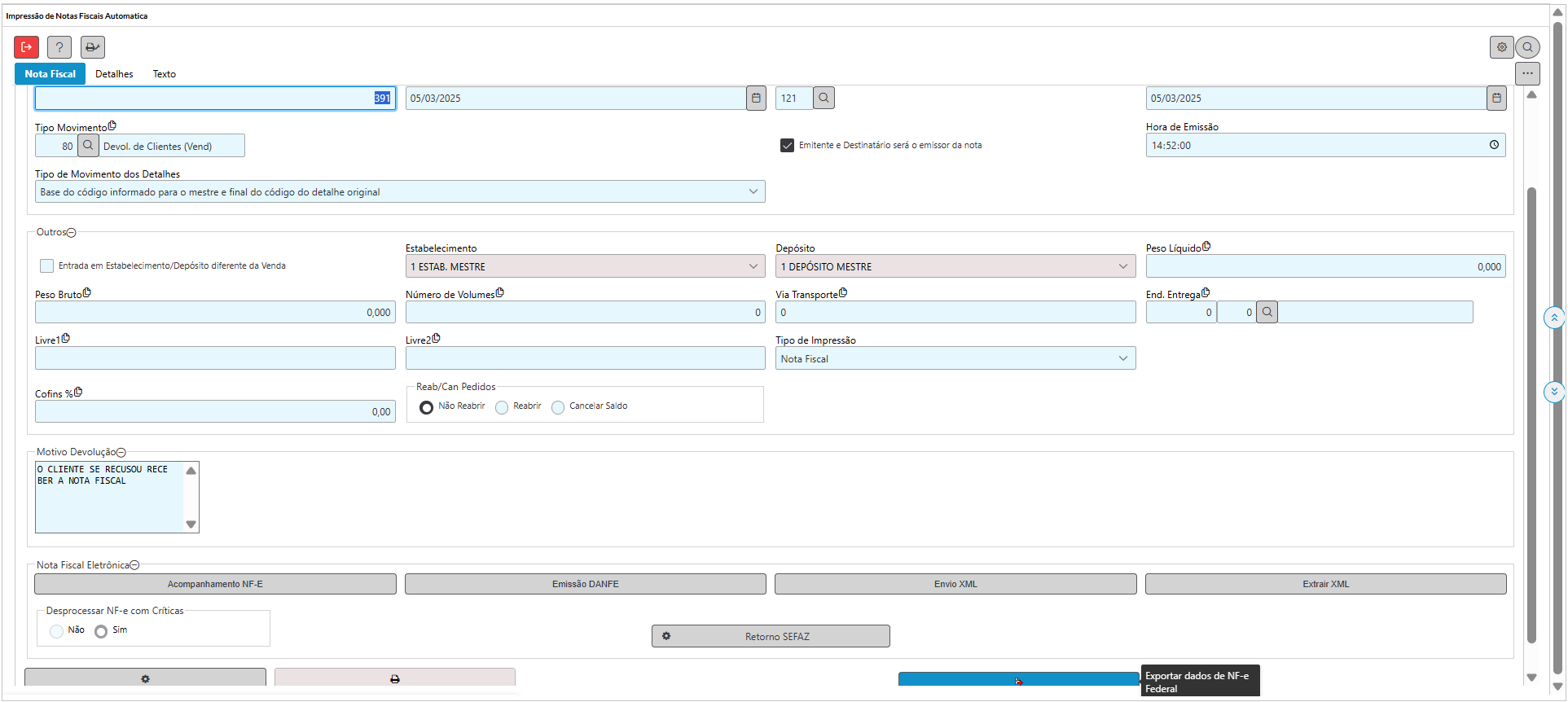
Task: Open help with the question mark icon
Action: [x=59, y=47]
